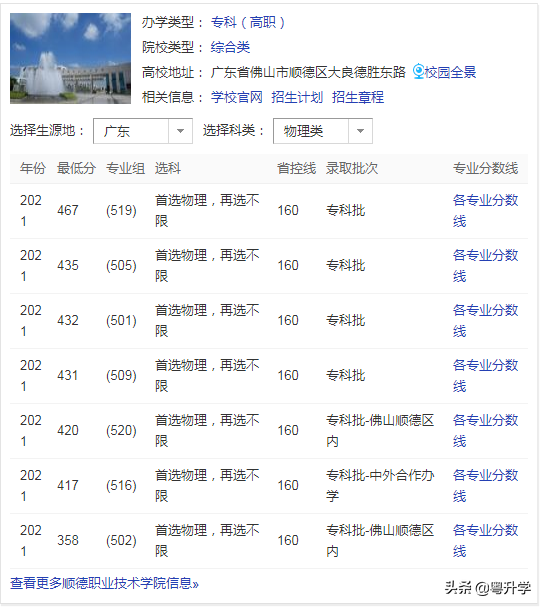The width and height of the screenshot is (543, 607).
Task: Open the 招生计划 enrollment plan link
Action: (297, 97)
